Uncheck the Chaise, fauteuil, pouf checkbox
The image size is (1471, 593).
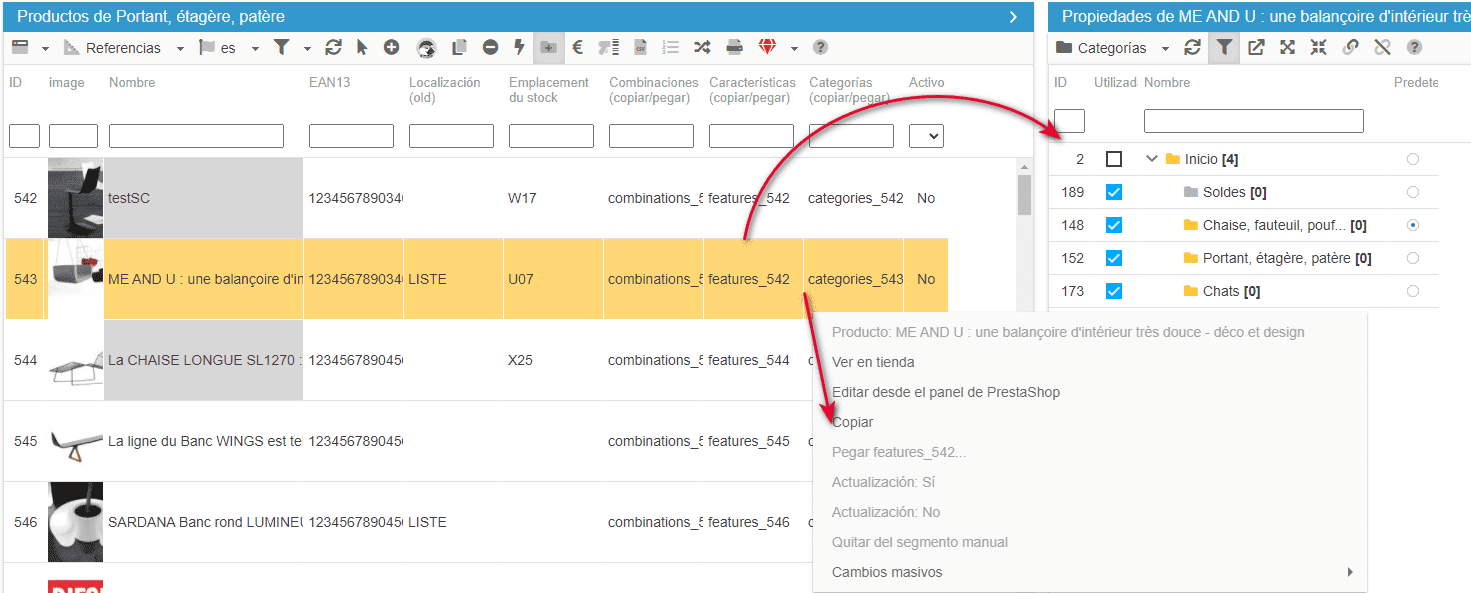1114,225
